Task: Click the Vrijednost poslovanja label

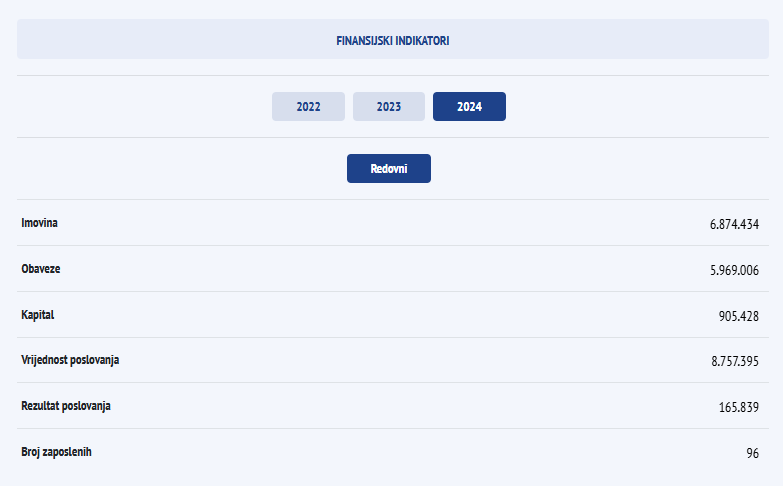Action: click(70, 359)
